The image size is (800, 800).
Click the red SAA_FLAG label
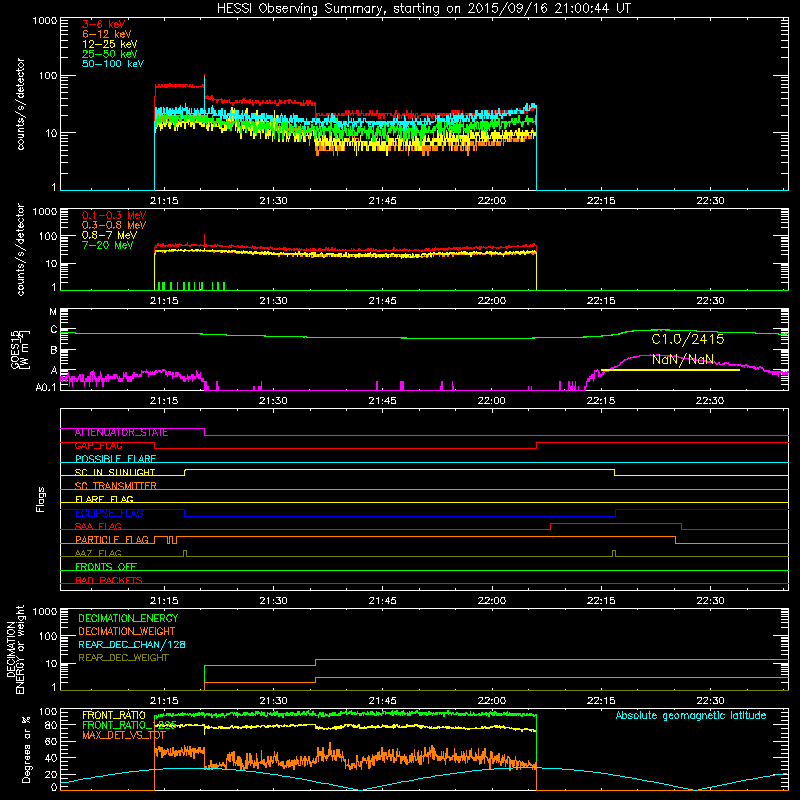[98, 527]
